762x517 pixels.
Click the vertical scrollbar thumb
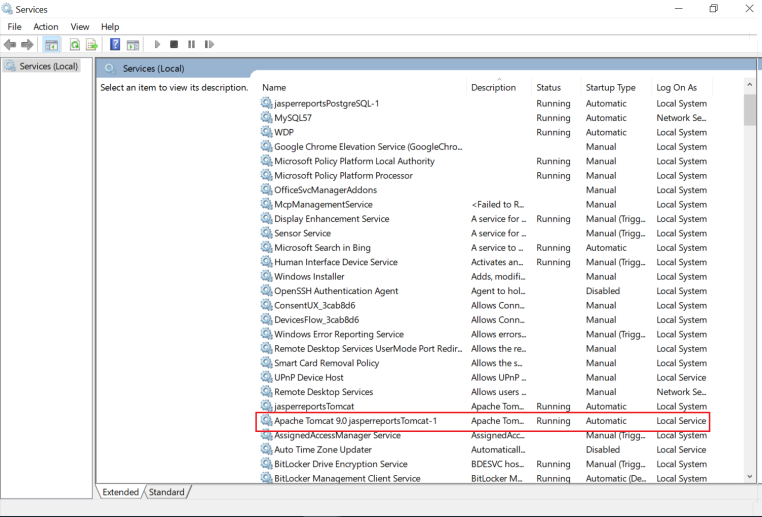coord(749,110)
